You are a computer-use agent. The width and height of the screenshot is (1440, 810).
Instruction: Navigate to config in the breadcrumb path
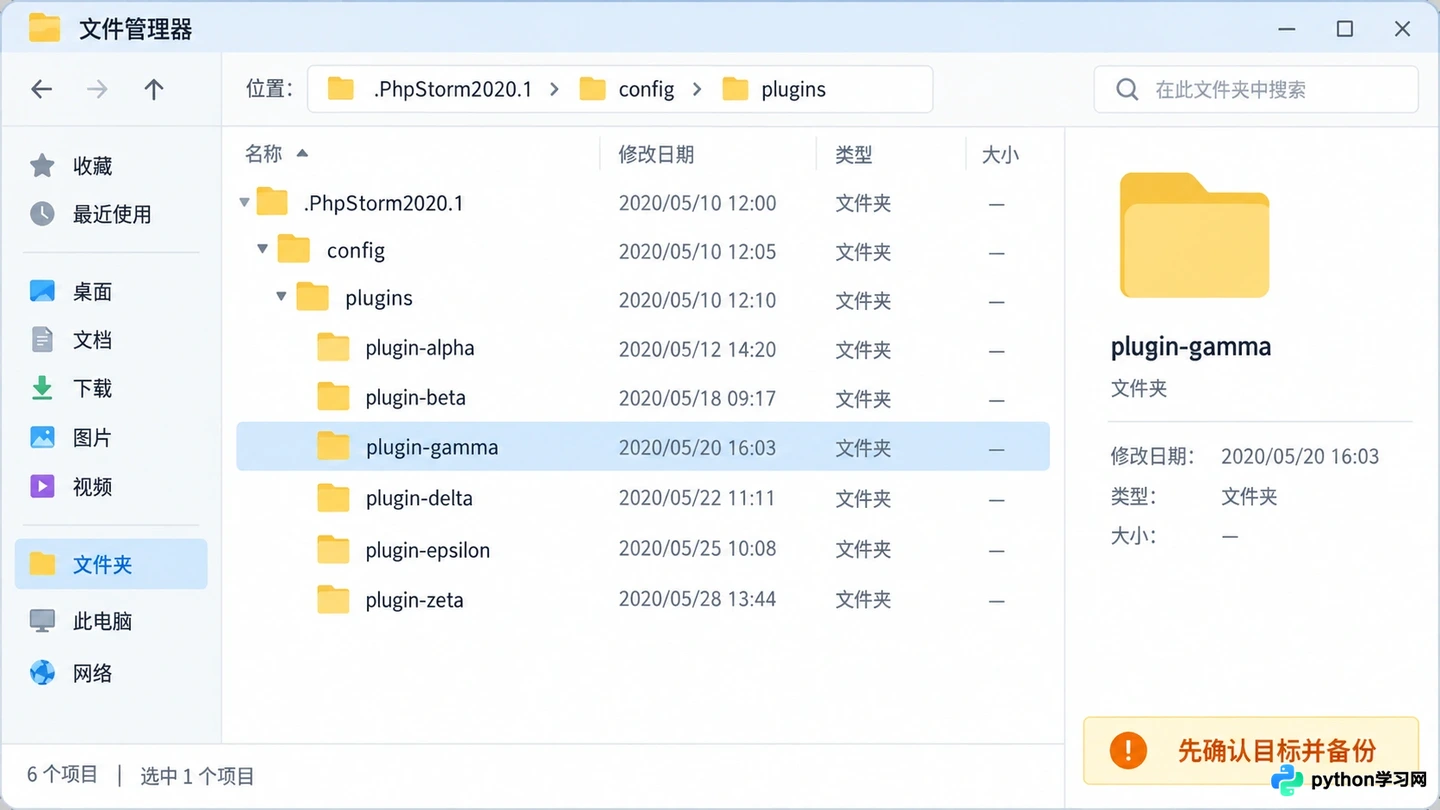(646, 90)
